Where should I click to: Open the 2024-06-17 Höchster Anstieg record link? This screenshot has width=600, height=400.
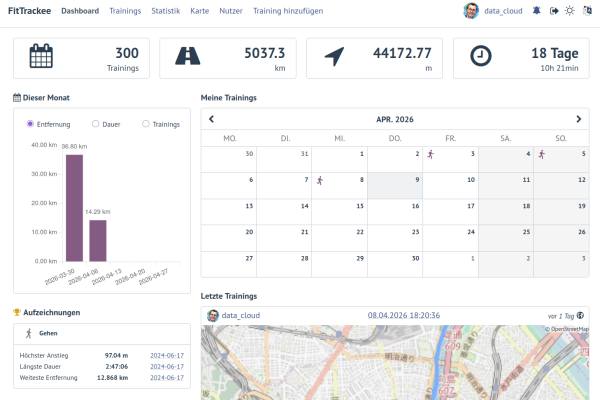167,356
